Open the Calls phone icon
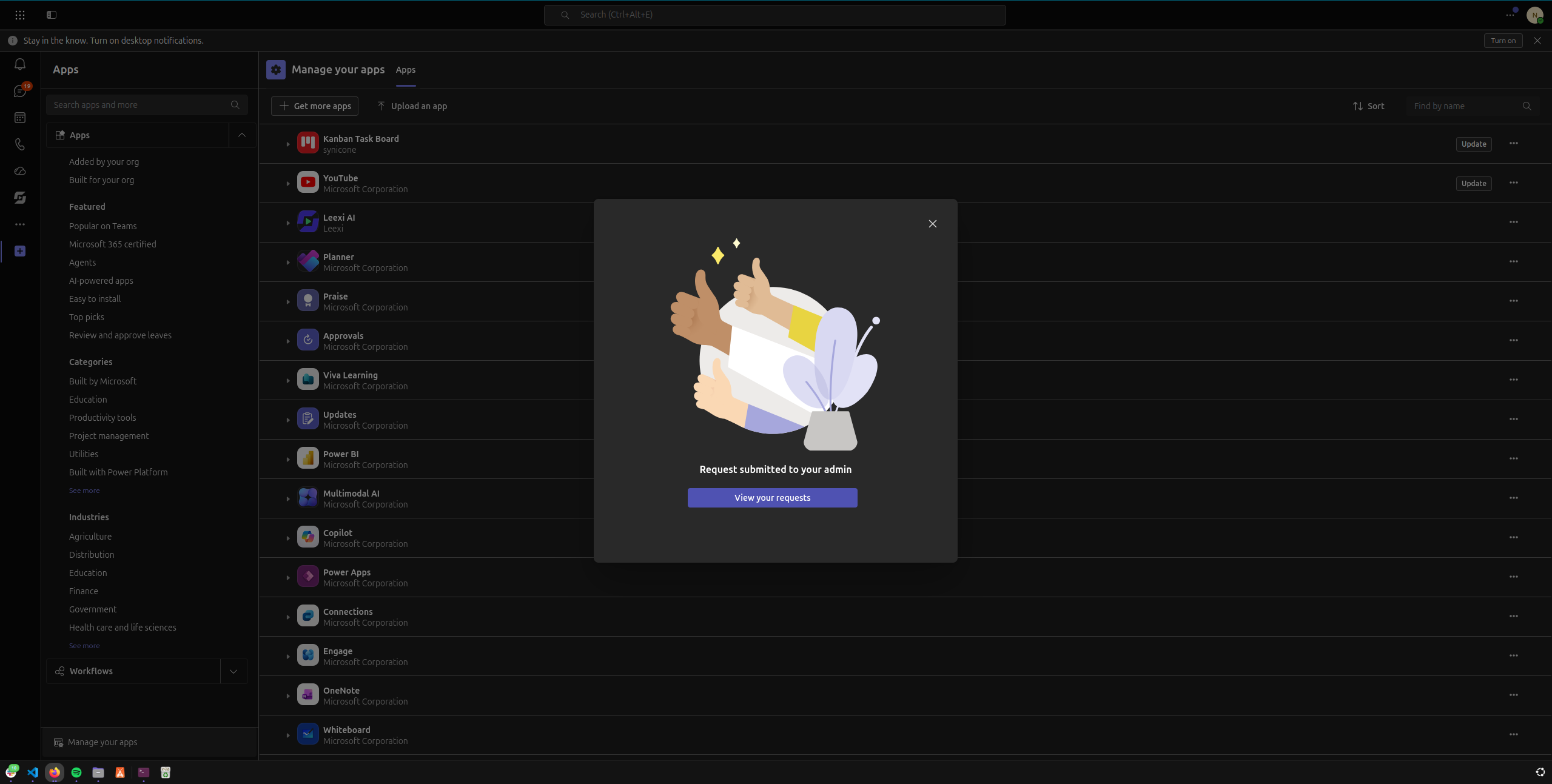 (x=20, y=144)
